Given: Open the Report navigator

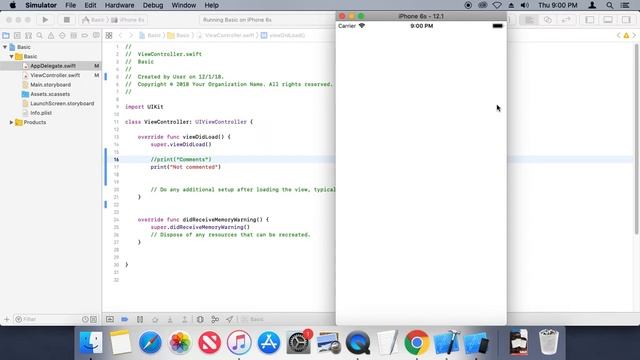Looking at the screenshot, I should click(x=96, y=36).
